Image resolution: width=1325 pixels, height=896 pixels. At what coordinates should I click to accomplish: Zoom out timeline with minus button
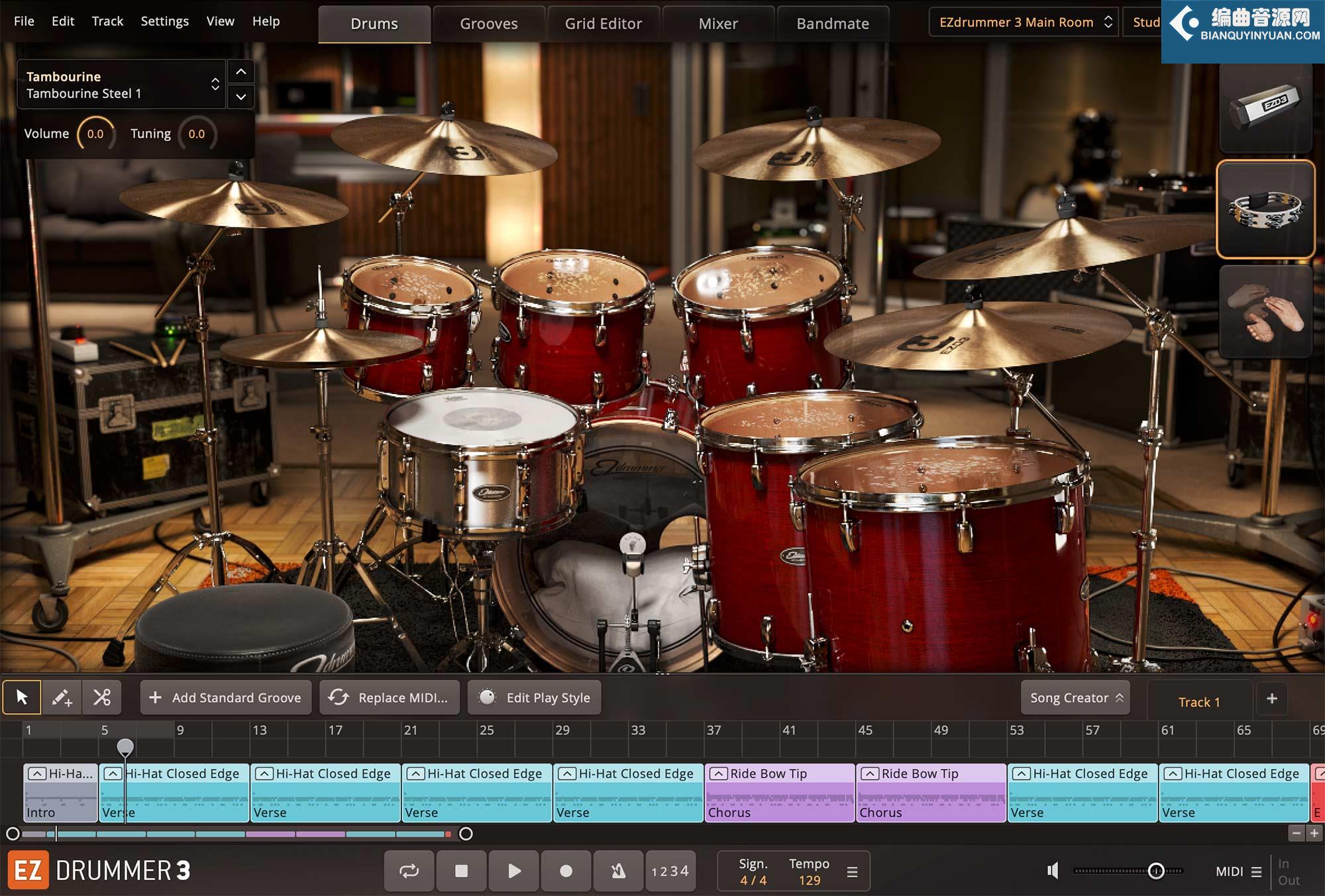pos(1297,833)
